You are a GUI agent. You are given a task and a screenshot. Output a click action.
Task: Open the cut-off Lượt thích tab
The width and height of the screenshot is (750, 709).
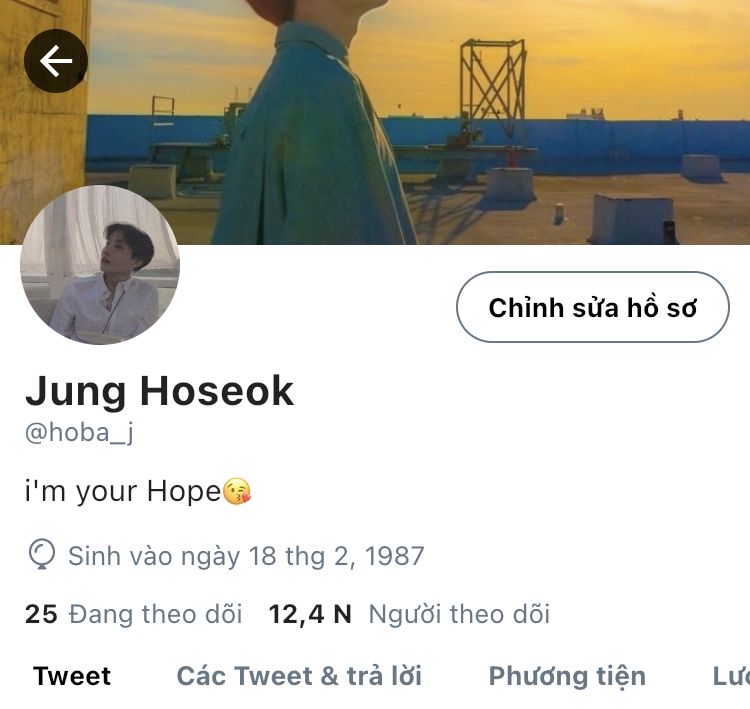[x=731, y=676]
